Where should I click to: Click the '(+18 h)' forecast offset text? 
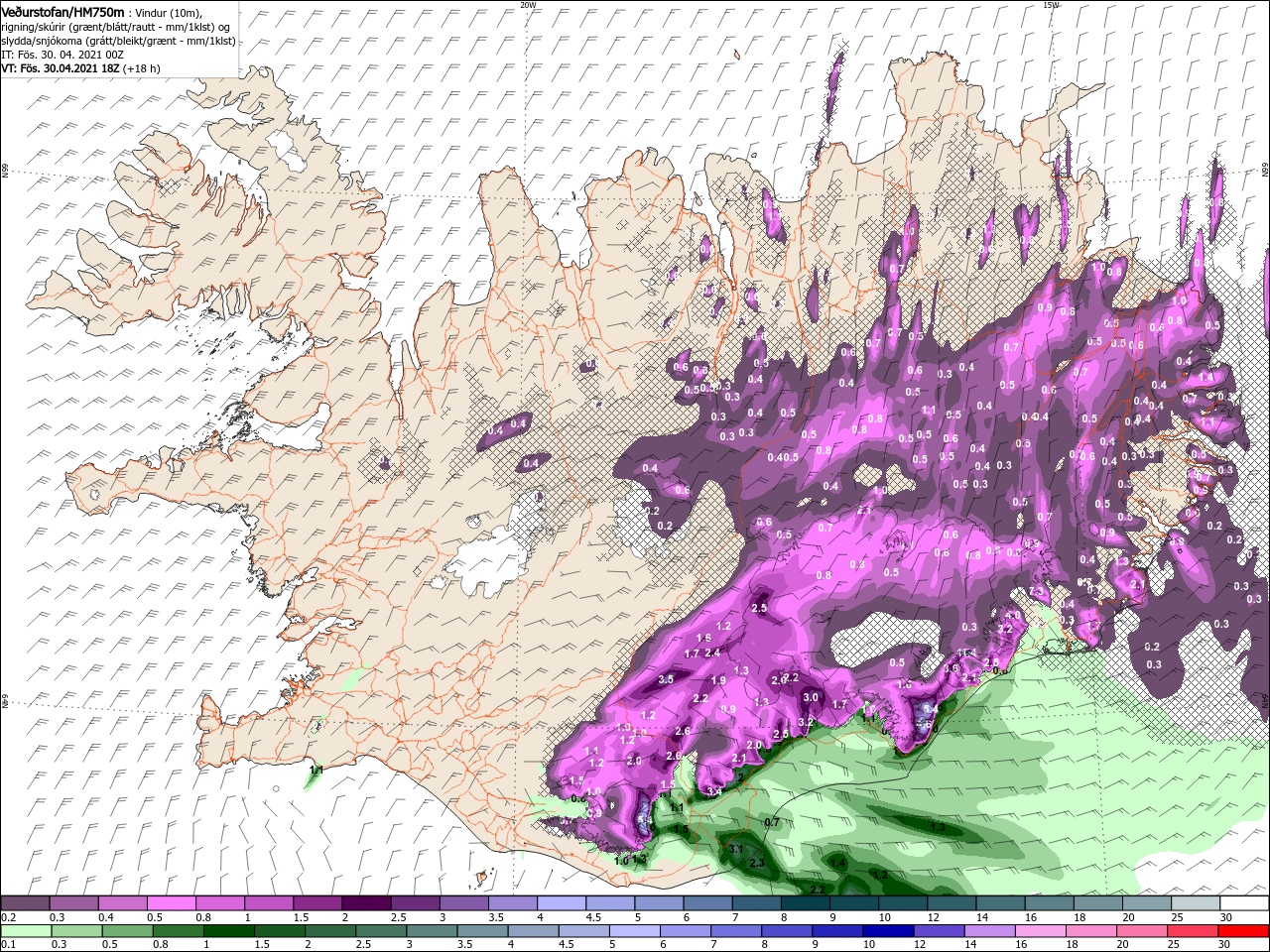tap(142, 68)
